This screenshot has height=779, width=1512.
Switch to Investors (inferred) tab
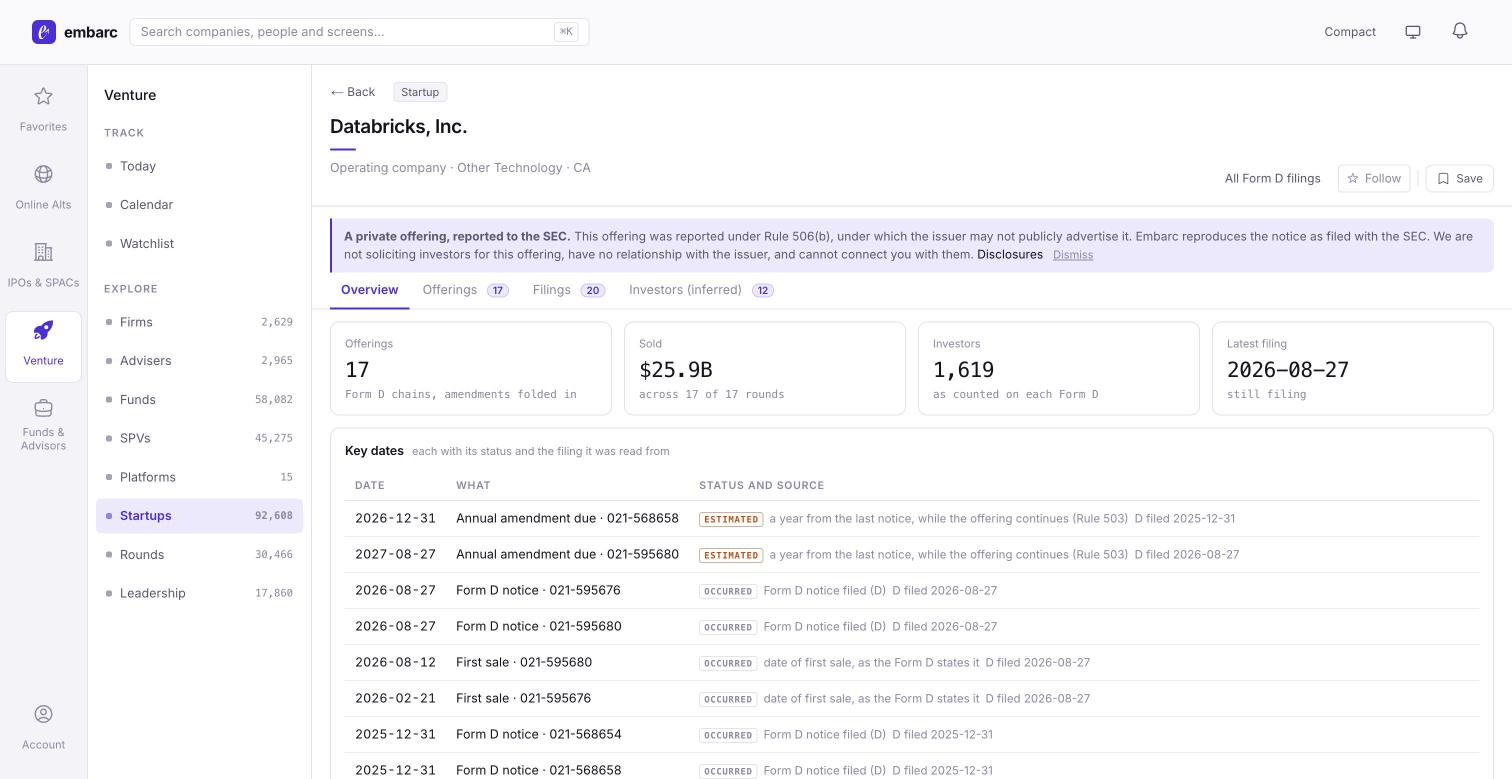pos(701,290)
